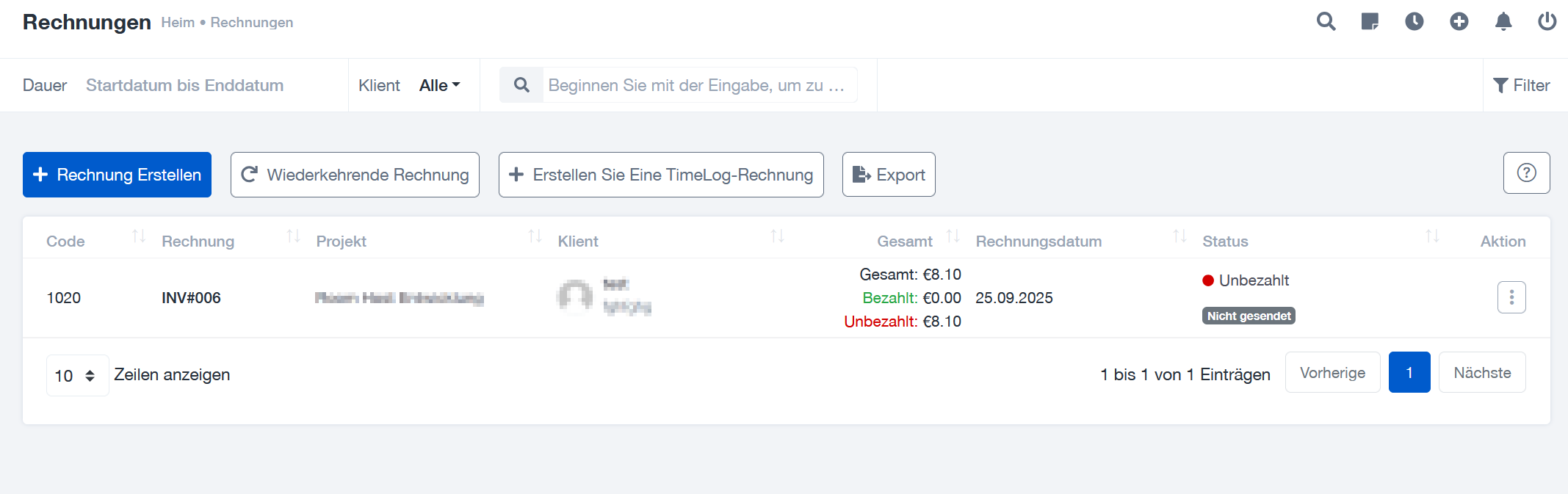Open the three-dot action menu for INV#006
This screenshot has height=494, width=1568.
click(1511, 297)
